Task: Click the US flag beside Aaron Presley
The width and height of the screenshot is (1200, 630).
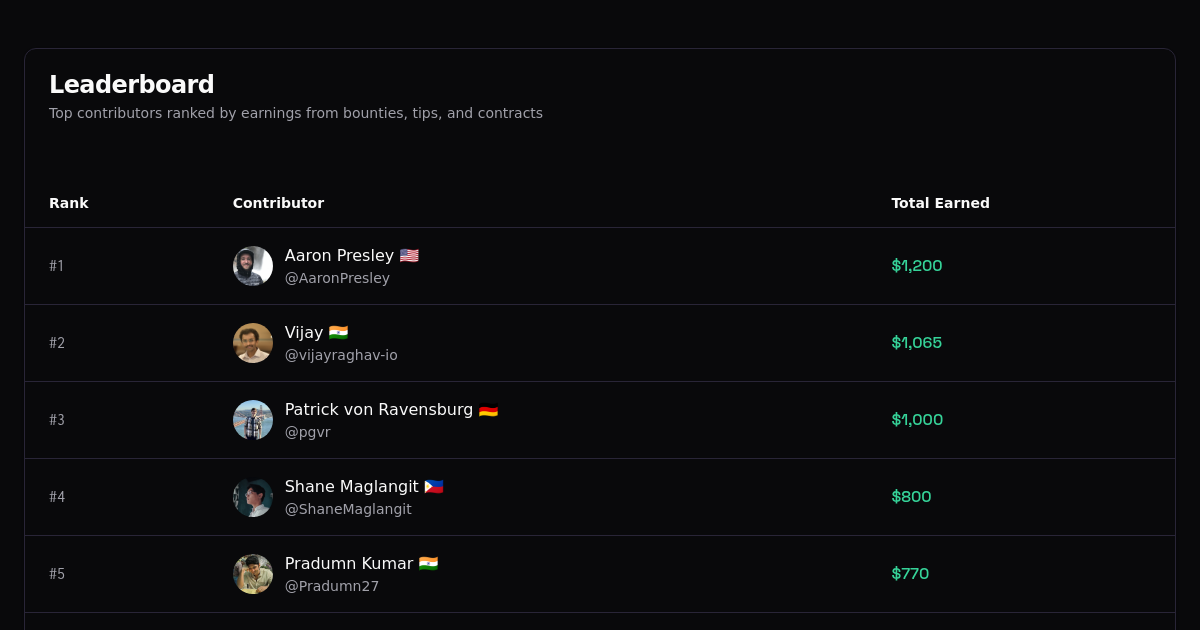Action: coord(408,255)
